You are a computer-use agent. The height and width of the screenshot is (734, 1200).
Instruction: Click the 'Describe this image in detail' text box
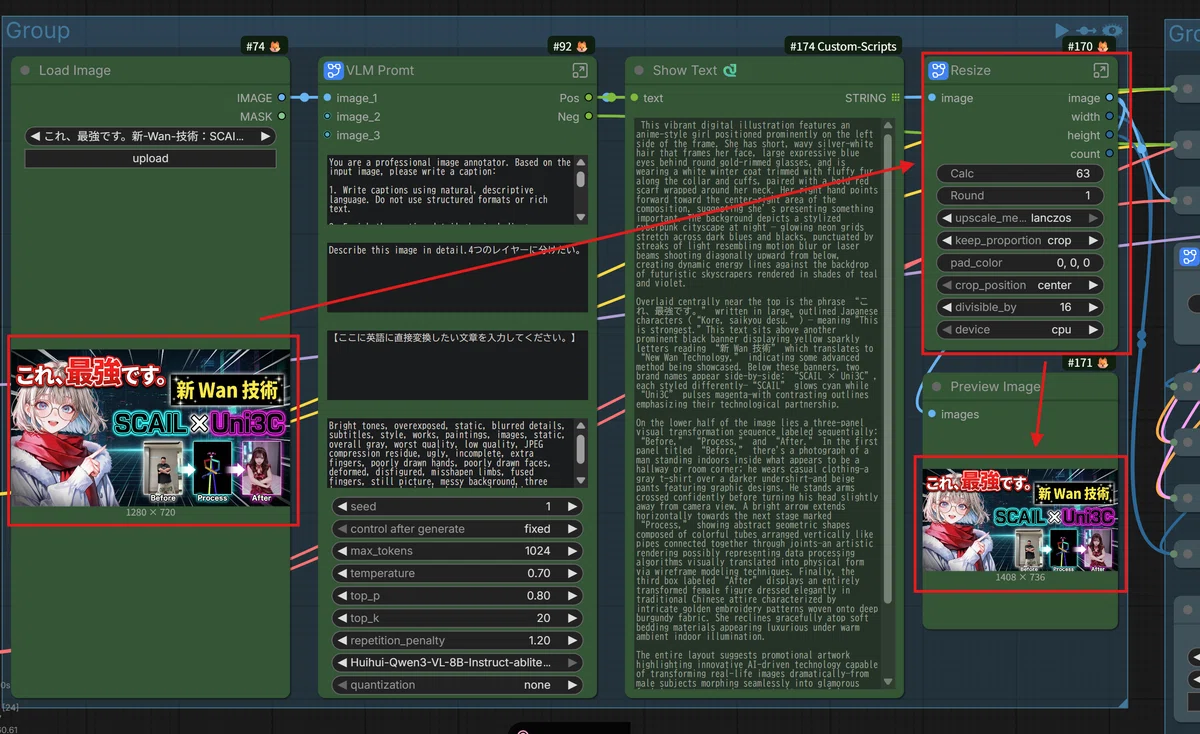pos(457,278)
